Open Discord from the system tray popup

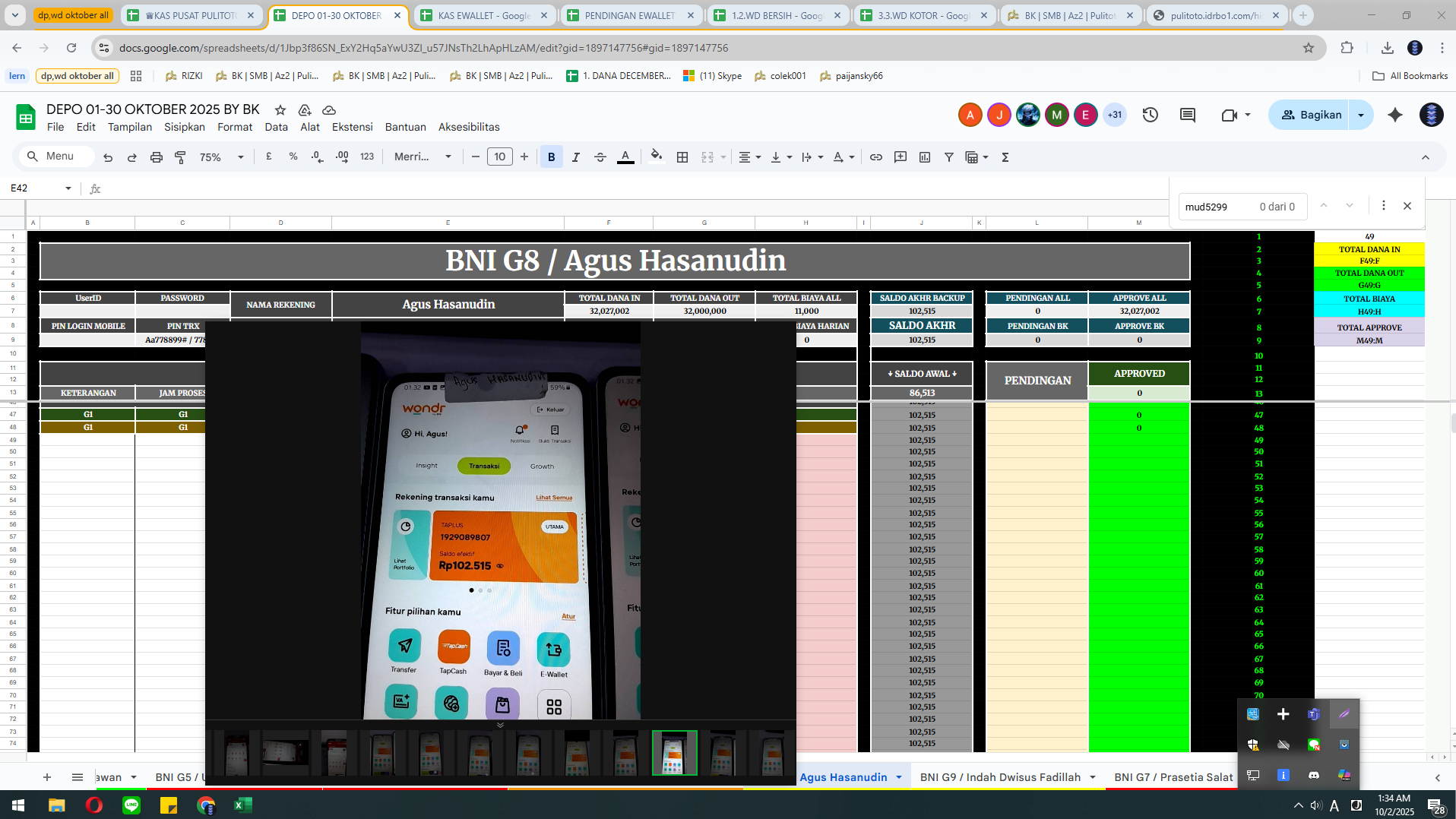(1313, 775)
